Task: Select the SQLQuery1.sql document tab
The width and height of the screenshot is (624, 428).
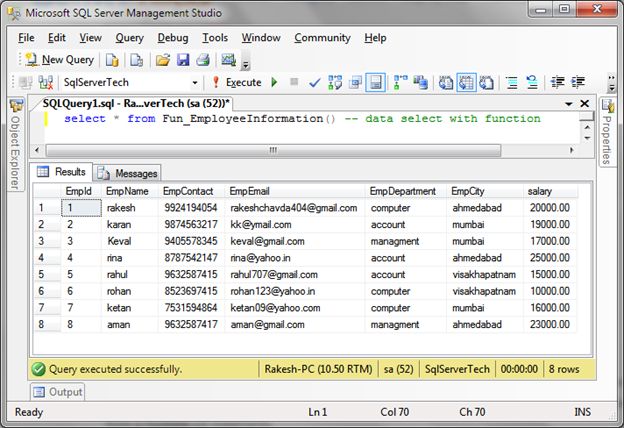Action: [136, 104]
